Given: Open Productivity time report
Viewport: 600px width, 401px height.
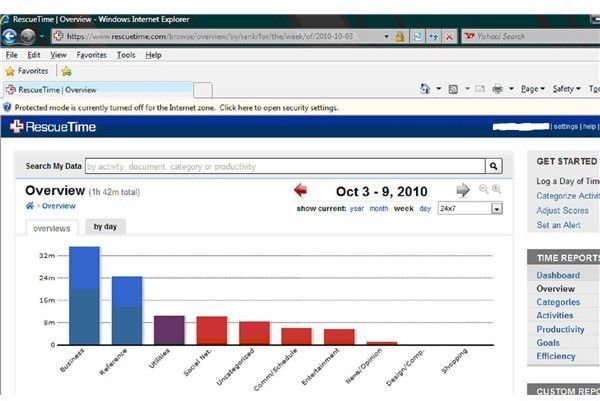Looking at the screenshot, I should pos(560,329).
